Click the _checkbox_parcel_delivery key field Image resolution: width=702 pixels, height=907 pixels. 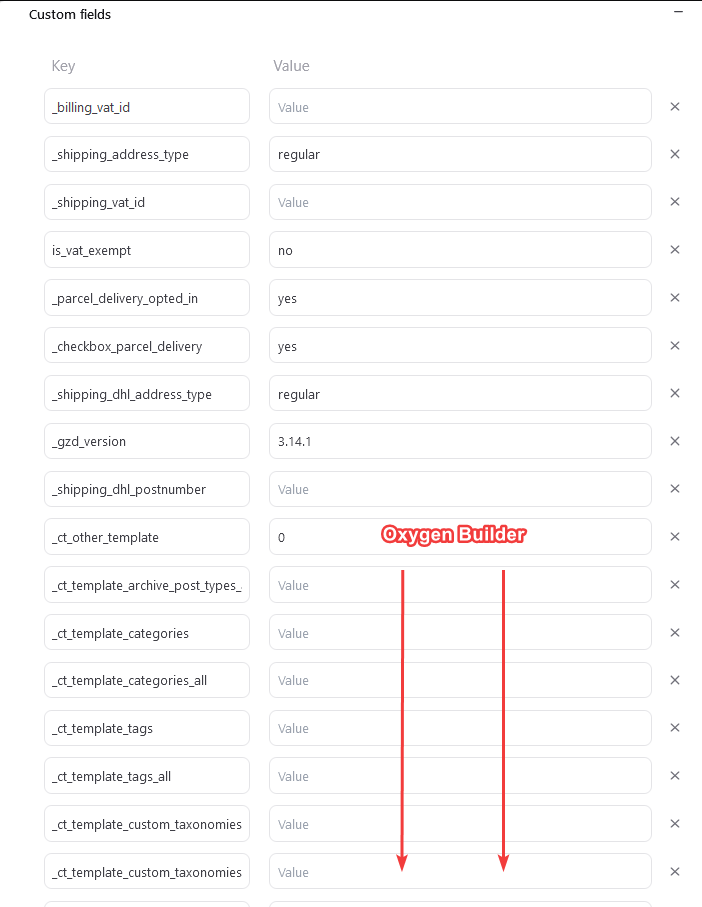(147, 346)
